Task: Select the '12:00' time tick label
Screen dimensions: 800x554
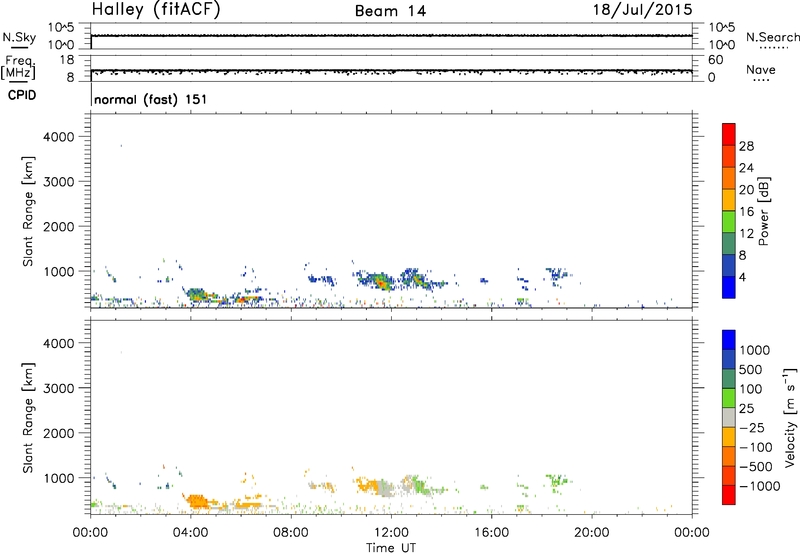Action: 391,533
